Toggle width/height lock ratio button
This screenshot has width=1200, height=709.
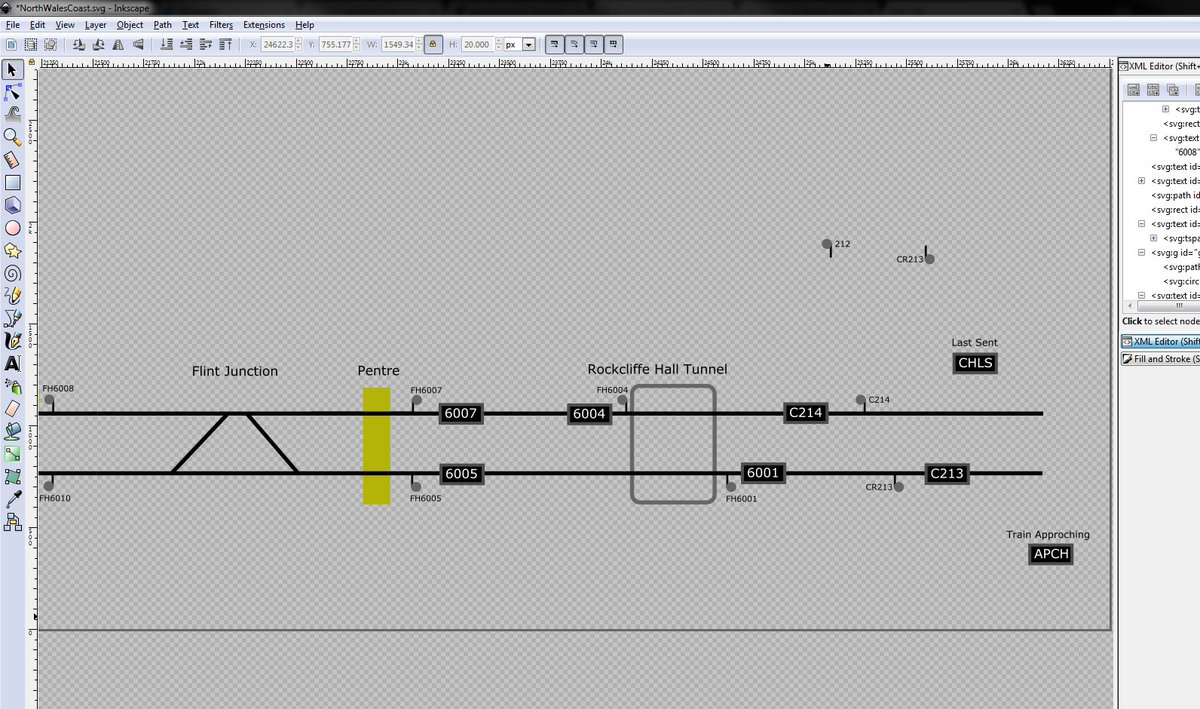click(432, 44)
